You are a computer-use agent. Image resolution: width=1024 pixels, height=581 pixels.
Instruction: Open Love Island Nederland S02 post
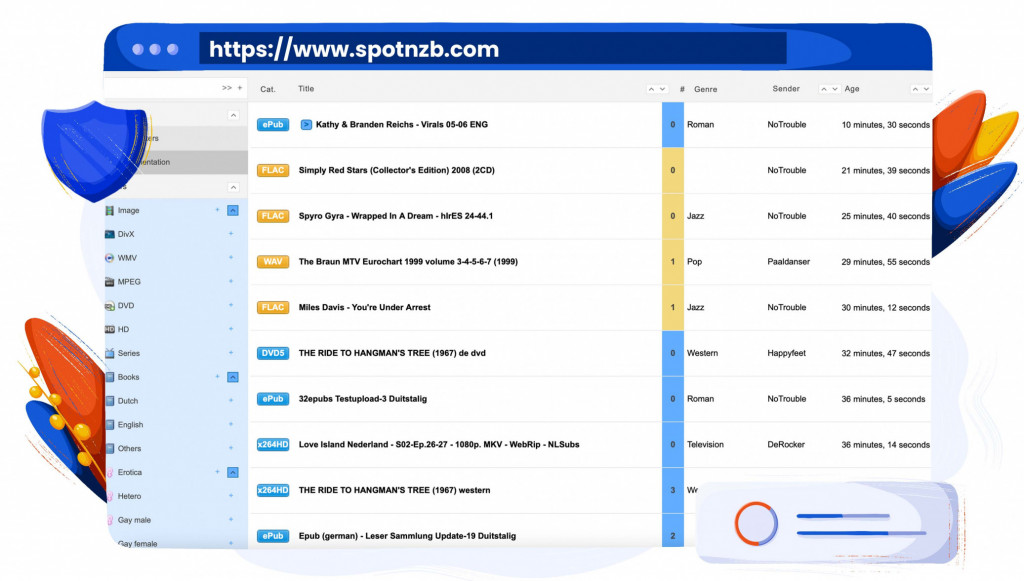[x=439, y=444]
